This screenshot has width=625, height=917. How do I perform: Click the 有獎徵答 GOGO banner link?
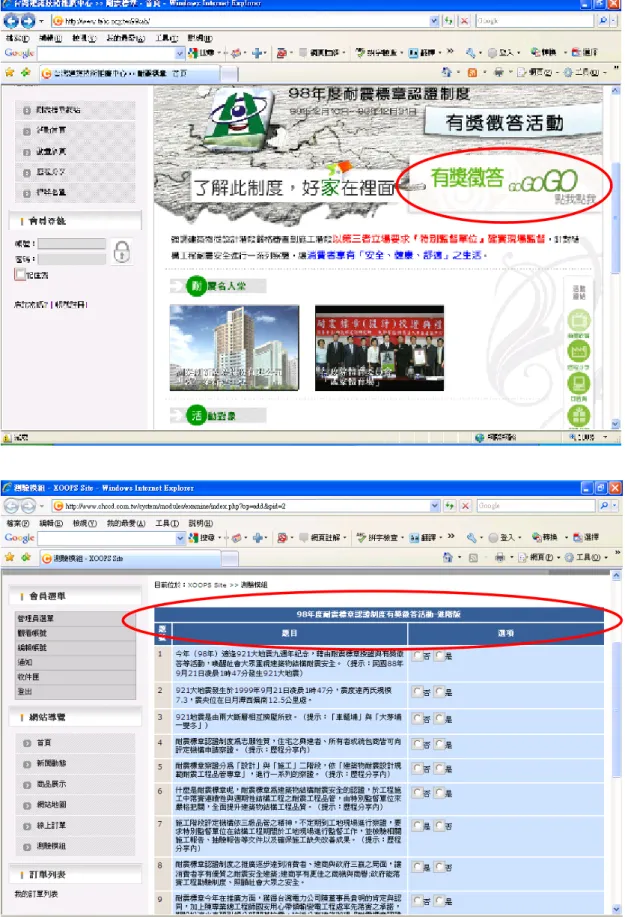[x=504, y=185]
